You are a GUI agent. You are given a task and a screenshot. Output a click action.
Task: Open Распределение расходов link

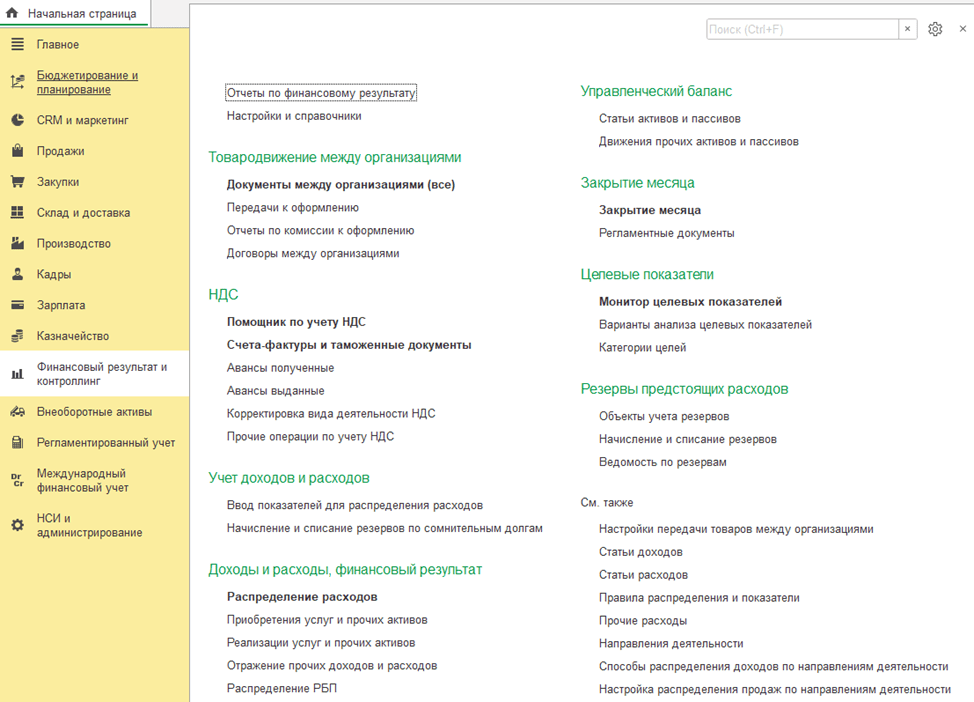[x=302, y=597]
